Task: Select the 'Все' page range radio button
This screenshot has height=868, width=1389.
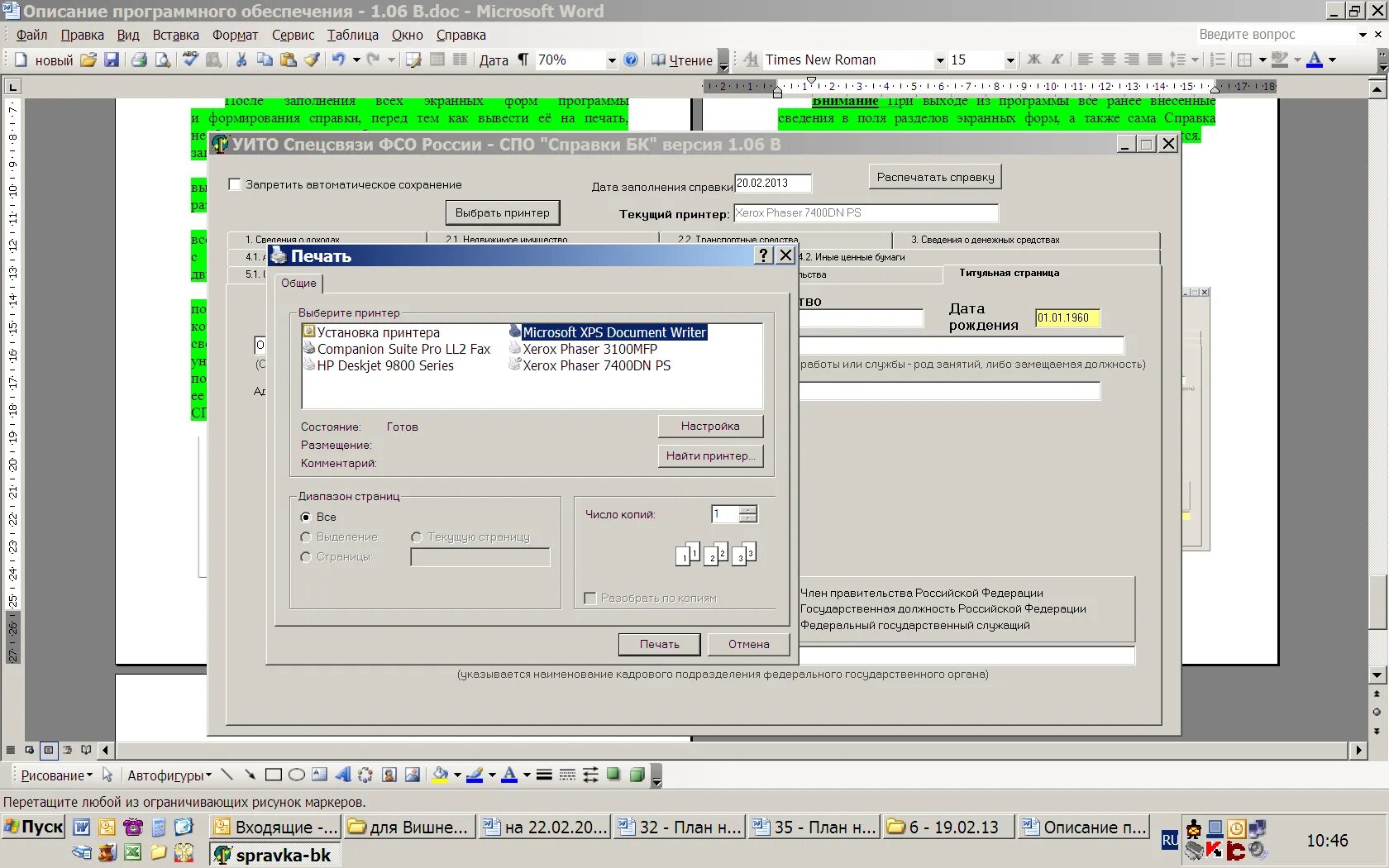Action: tap(306, 517)
